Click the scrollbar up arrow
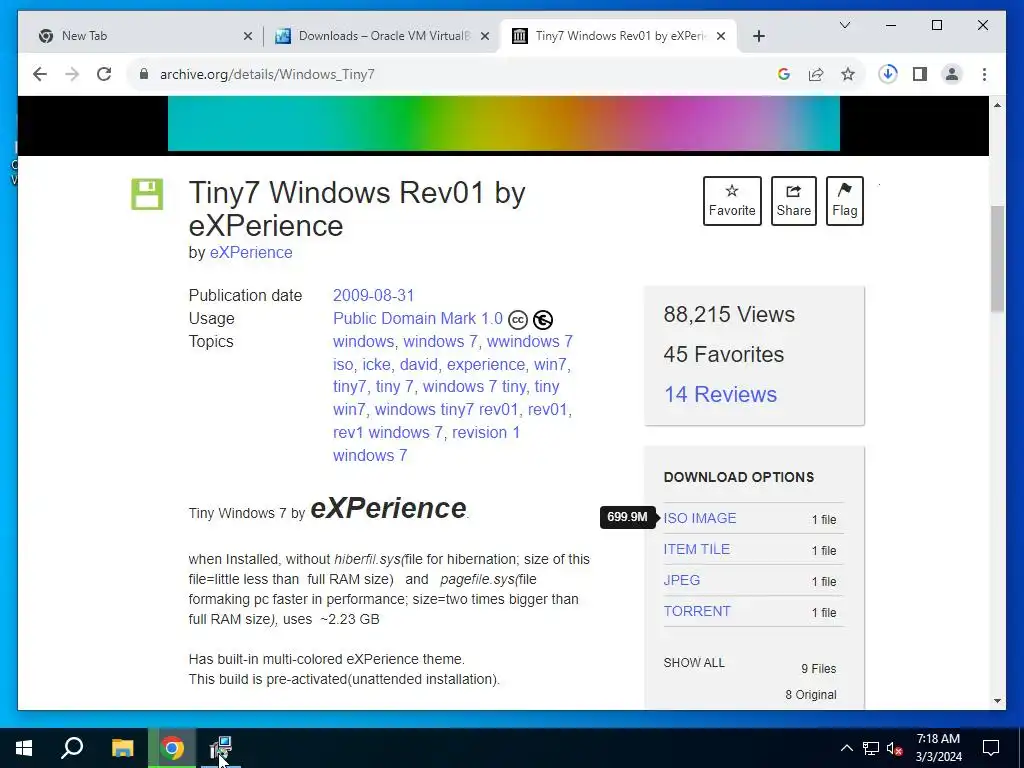The width and height of the screenshot is (1024, 768). coord(997,105)
